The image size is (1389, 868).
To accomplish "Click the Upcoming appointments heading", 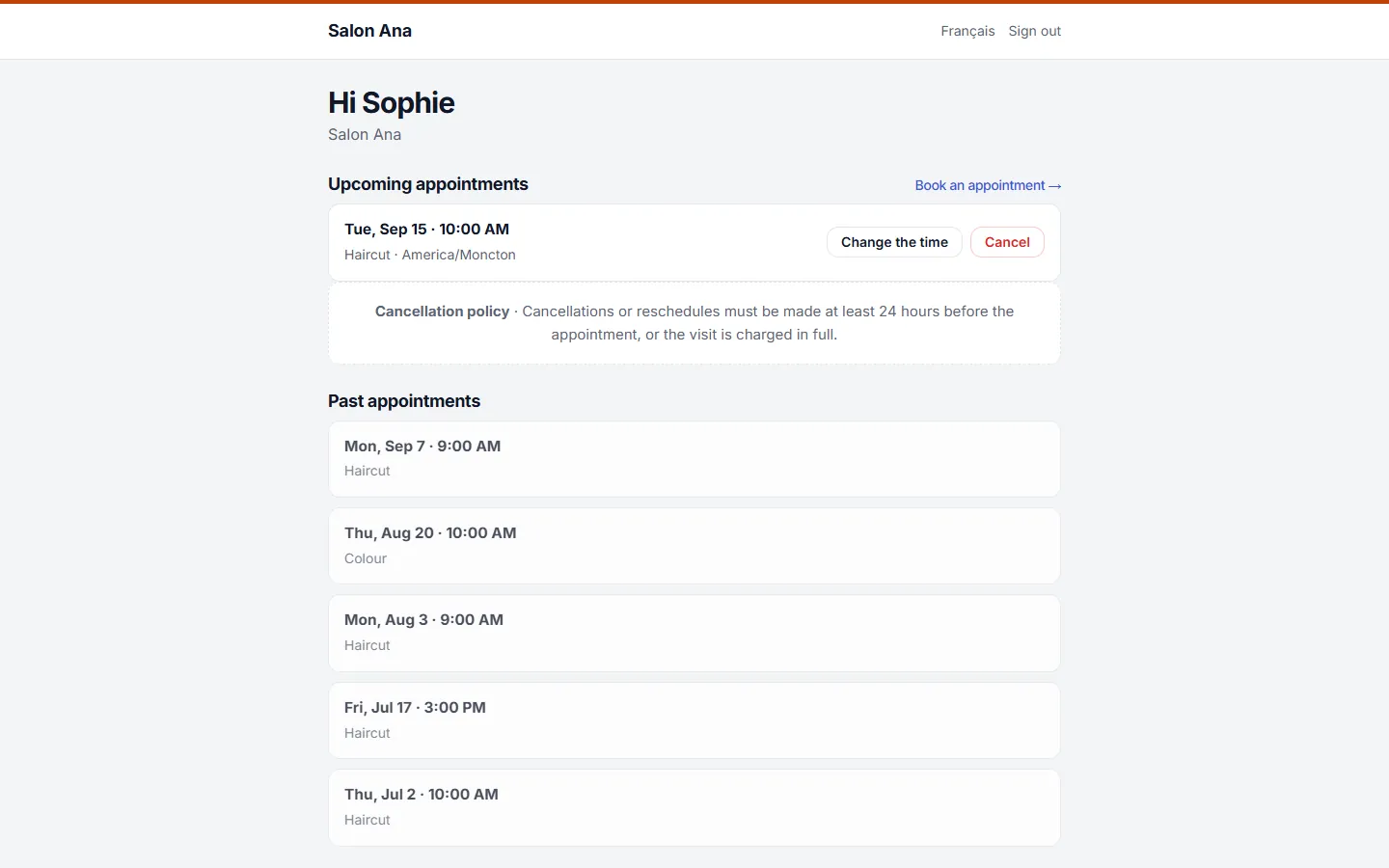I will pos(427,184).
